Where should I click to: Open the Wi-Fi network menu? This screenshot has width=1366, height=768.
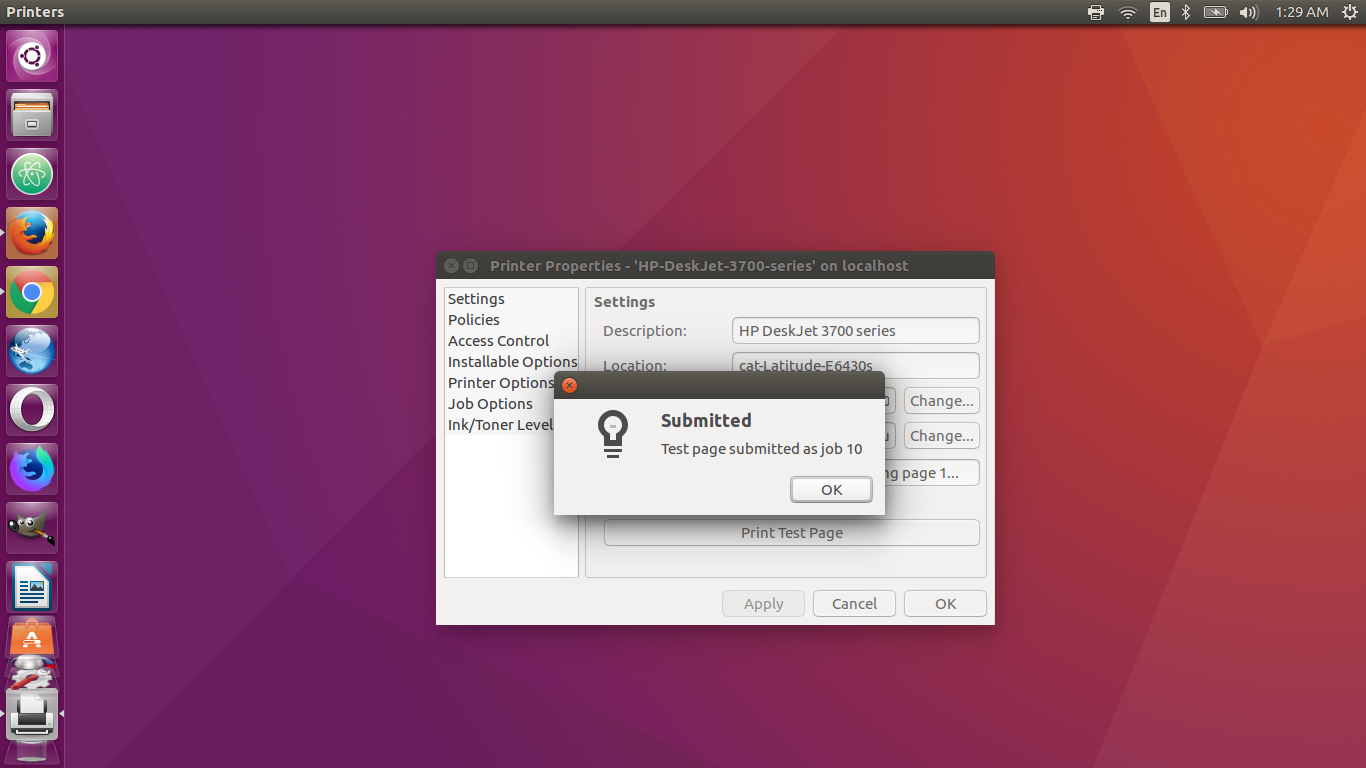click(x=1128, y=12)
